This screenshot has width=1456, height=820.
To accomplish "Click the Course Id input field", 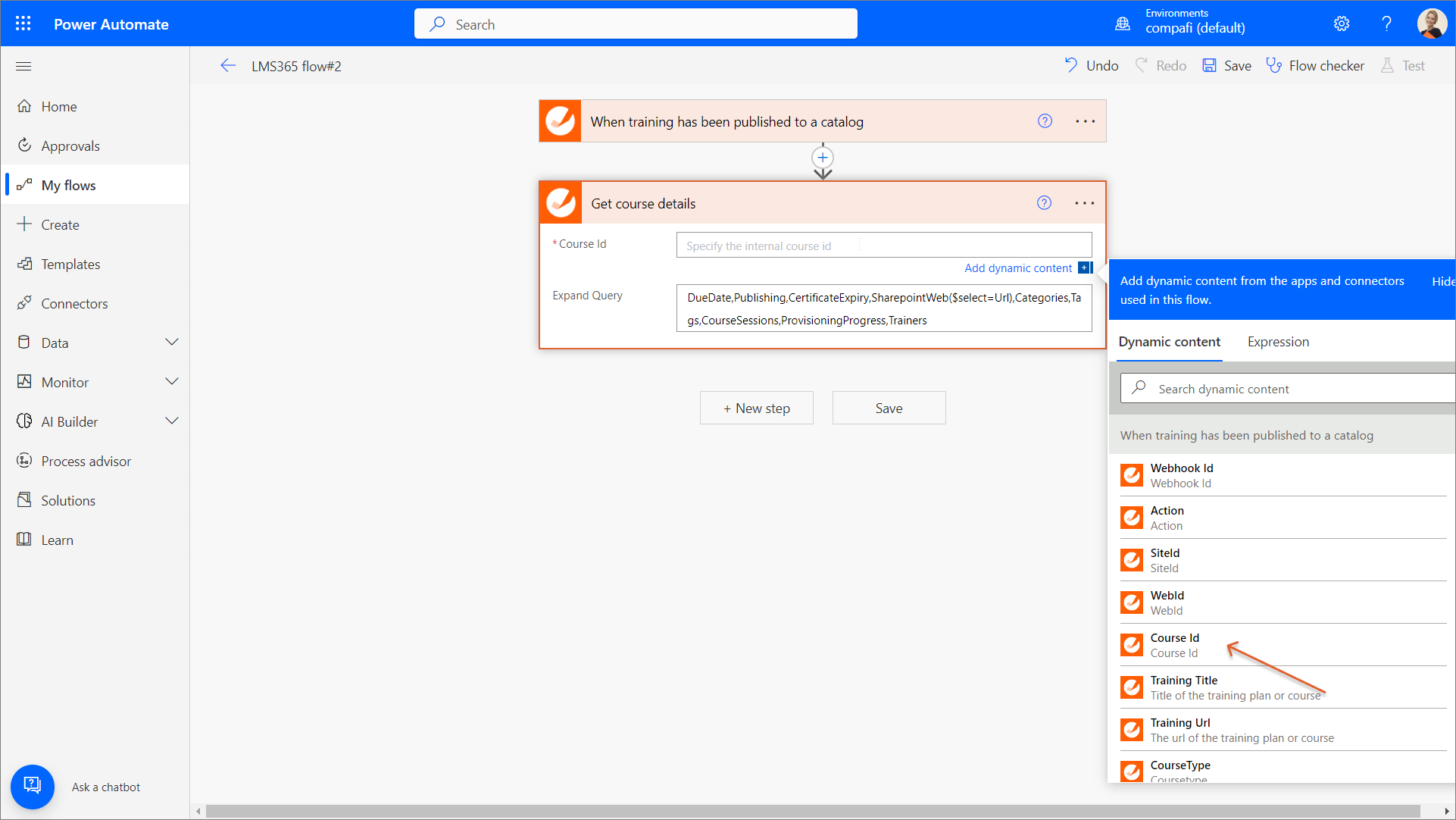I will pos(883,246).
